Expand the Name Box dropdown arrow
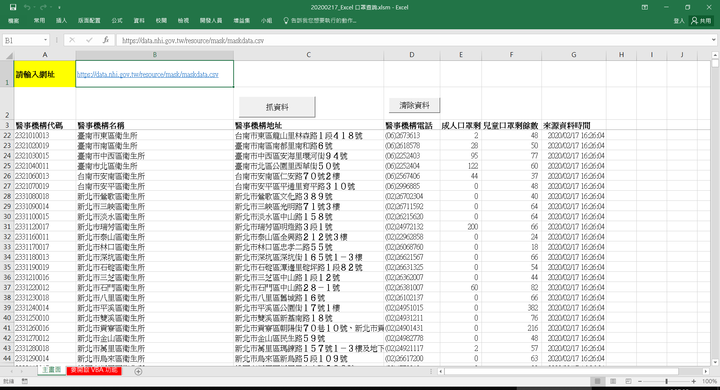 45,40
